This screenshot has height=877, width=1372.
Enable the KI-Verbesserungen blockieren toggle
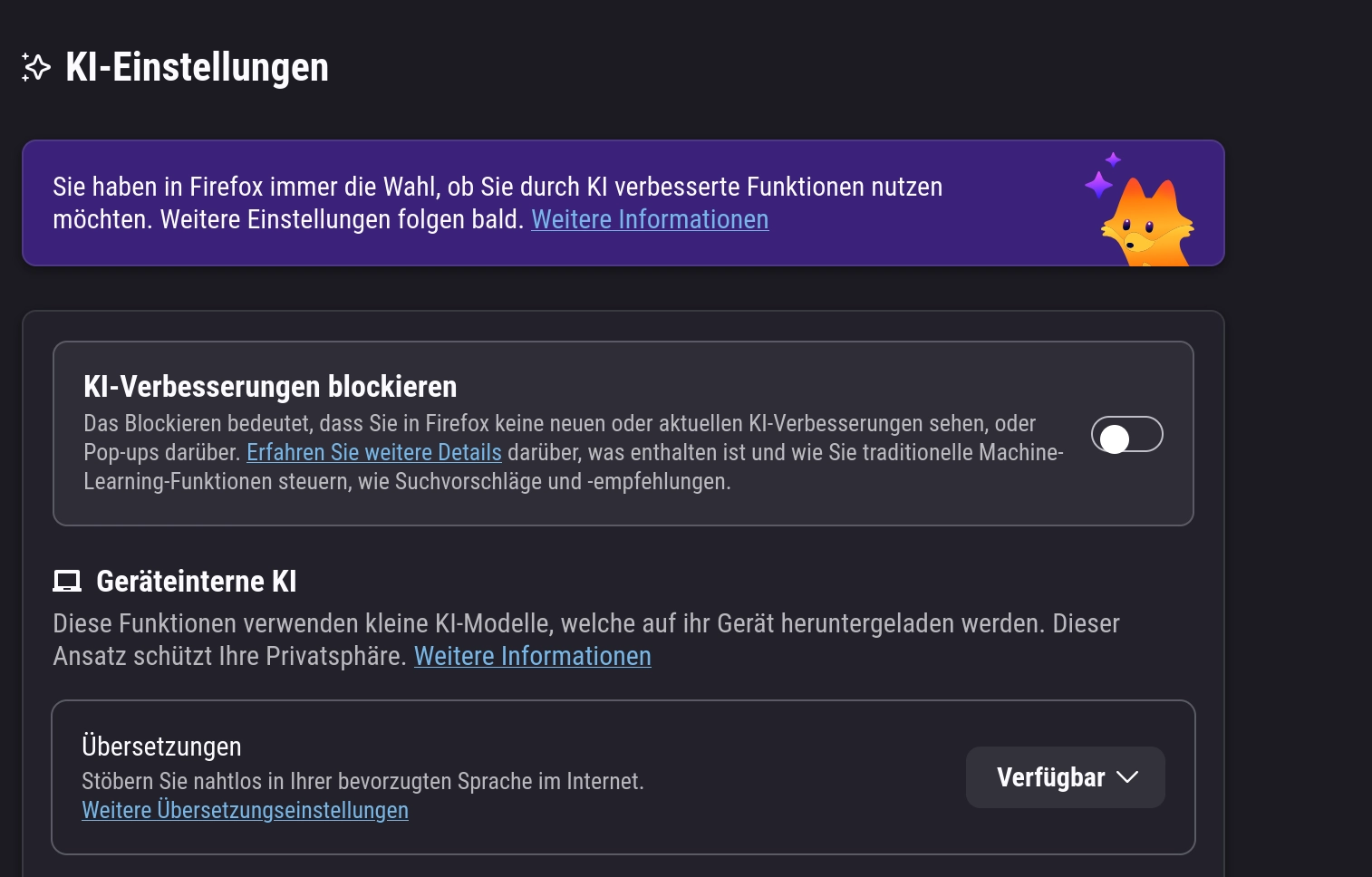click(x=1126, y=434)
